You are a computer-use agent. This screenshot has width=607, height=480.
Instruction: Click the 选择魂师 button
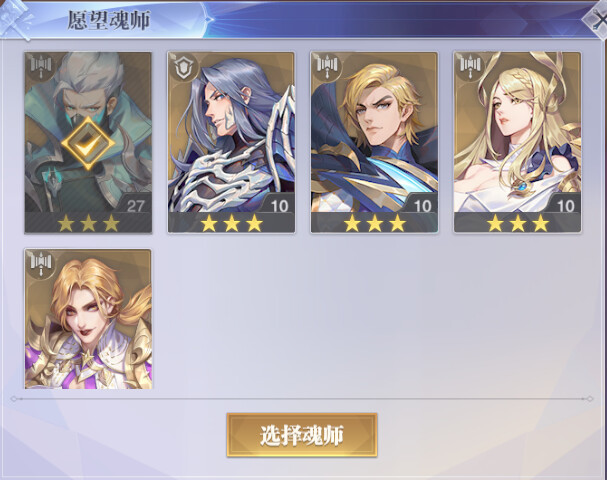click(x=302, y=435)
